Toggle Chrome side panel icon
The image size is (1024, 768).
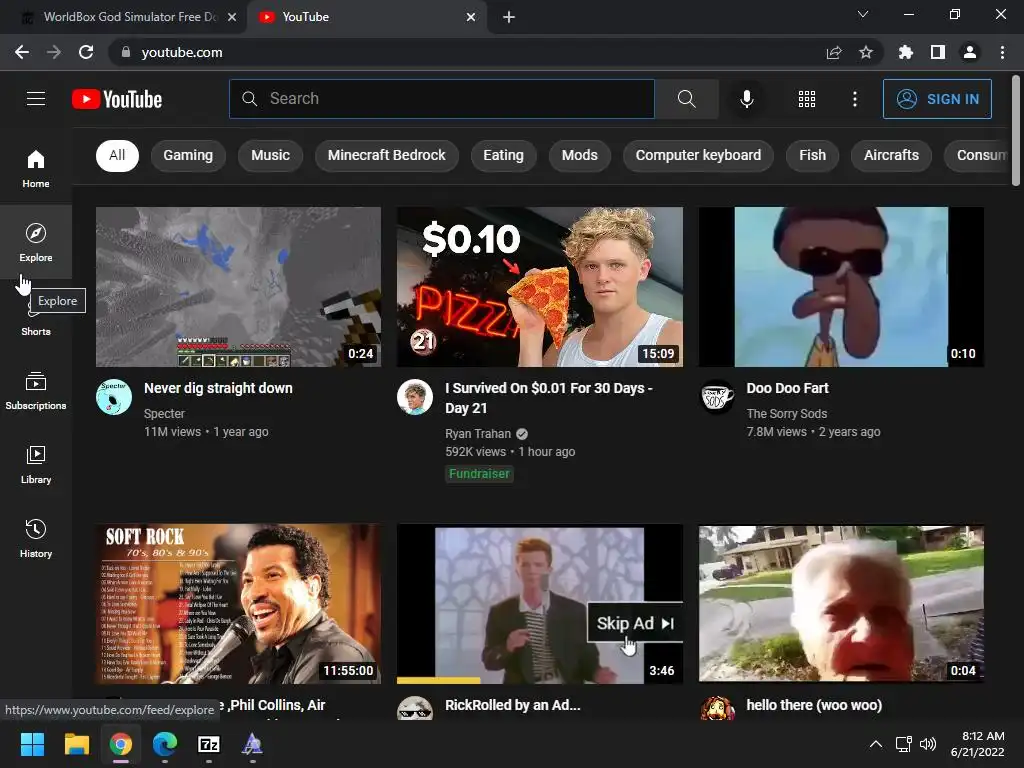tap(937, 52)
